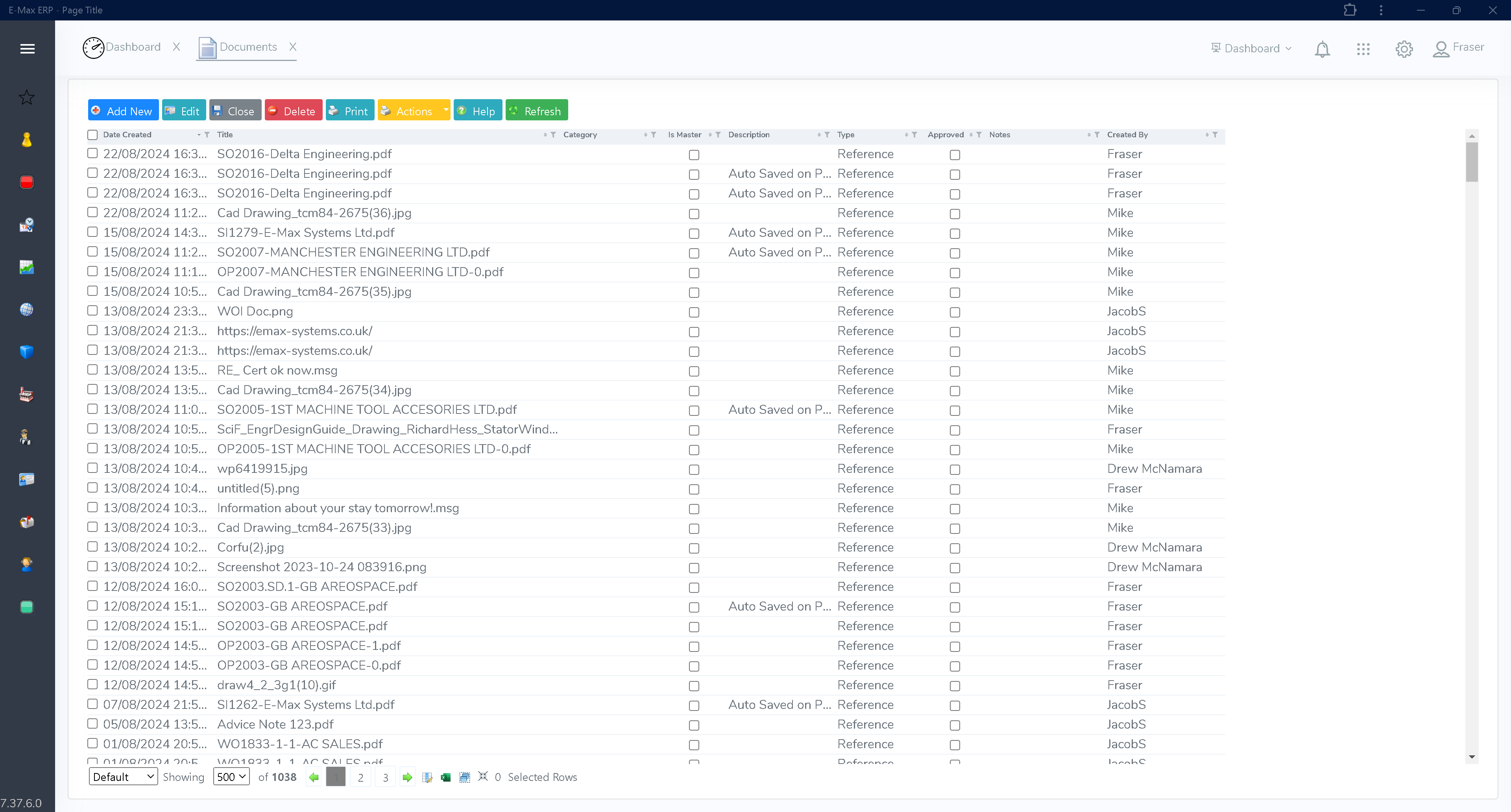Open the settings gear icon

point(1404,49)
